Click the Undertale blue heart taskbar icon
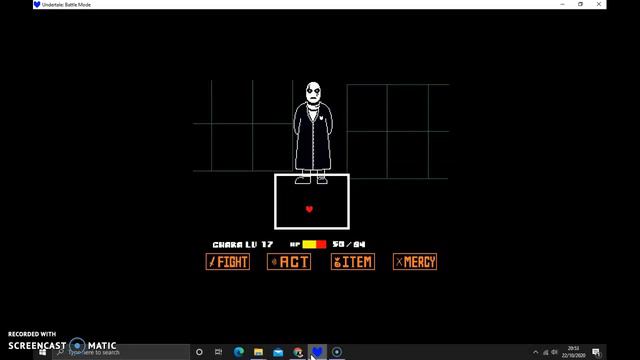Viewport: 640px width, 360px height. 317,352
